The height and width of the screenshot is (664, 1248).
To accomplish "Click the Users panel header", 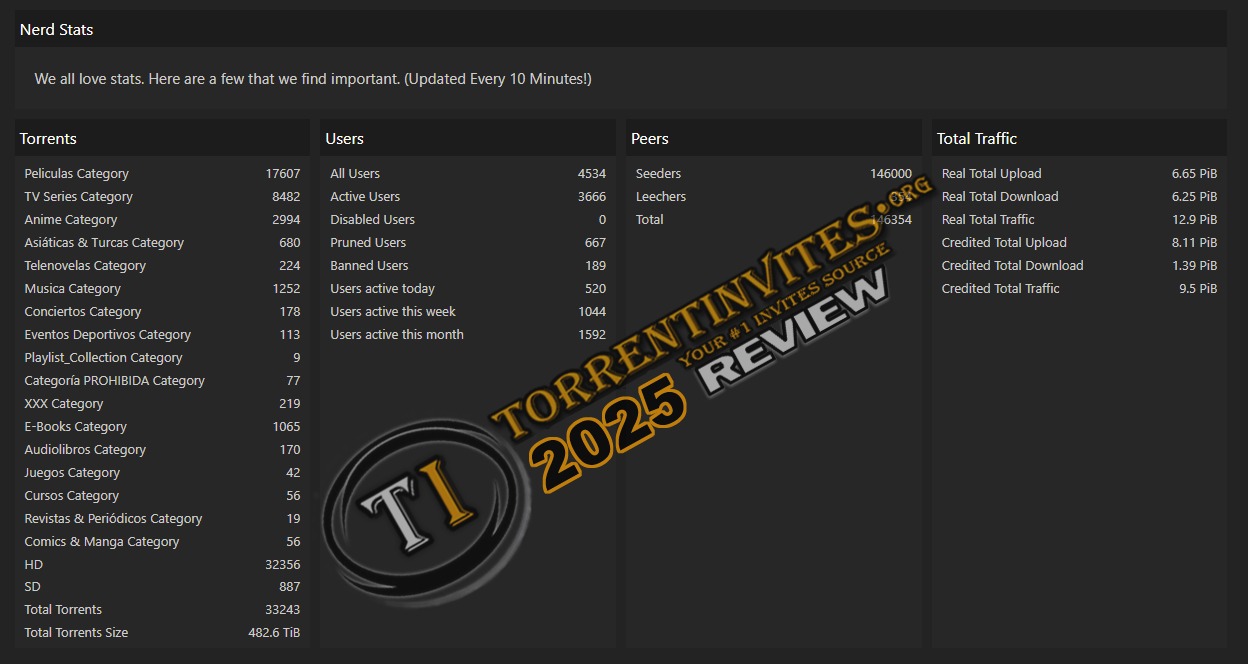I will 345,139.
